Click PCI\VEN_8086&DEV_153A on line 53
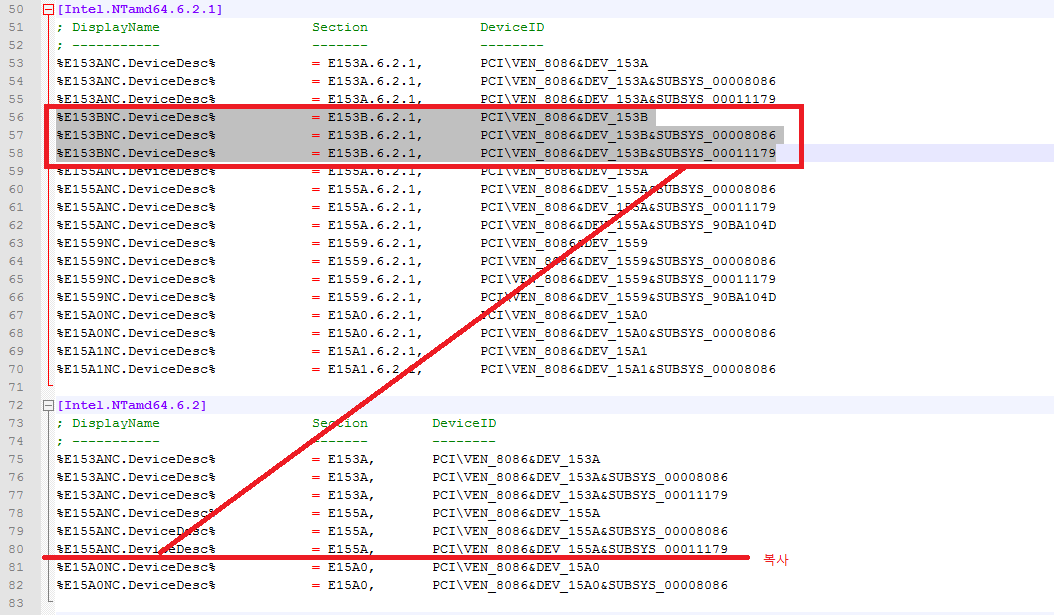Viewport: 1054px width, 615px height. click(x=564, y=63)
